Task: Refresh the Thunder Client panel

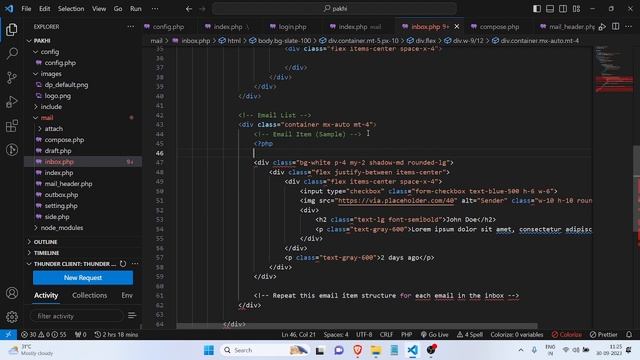Action: point(123,264)
